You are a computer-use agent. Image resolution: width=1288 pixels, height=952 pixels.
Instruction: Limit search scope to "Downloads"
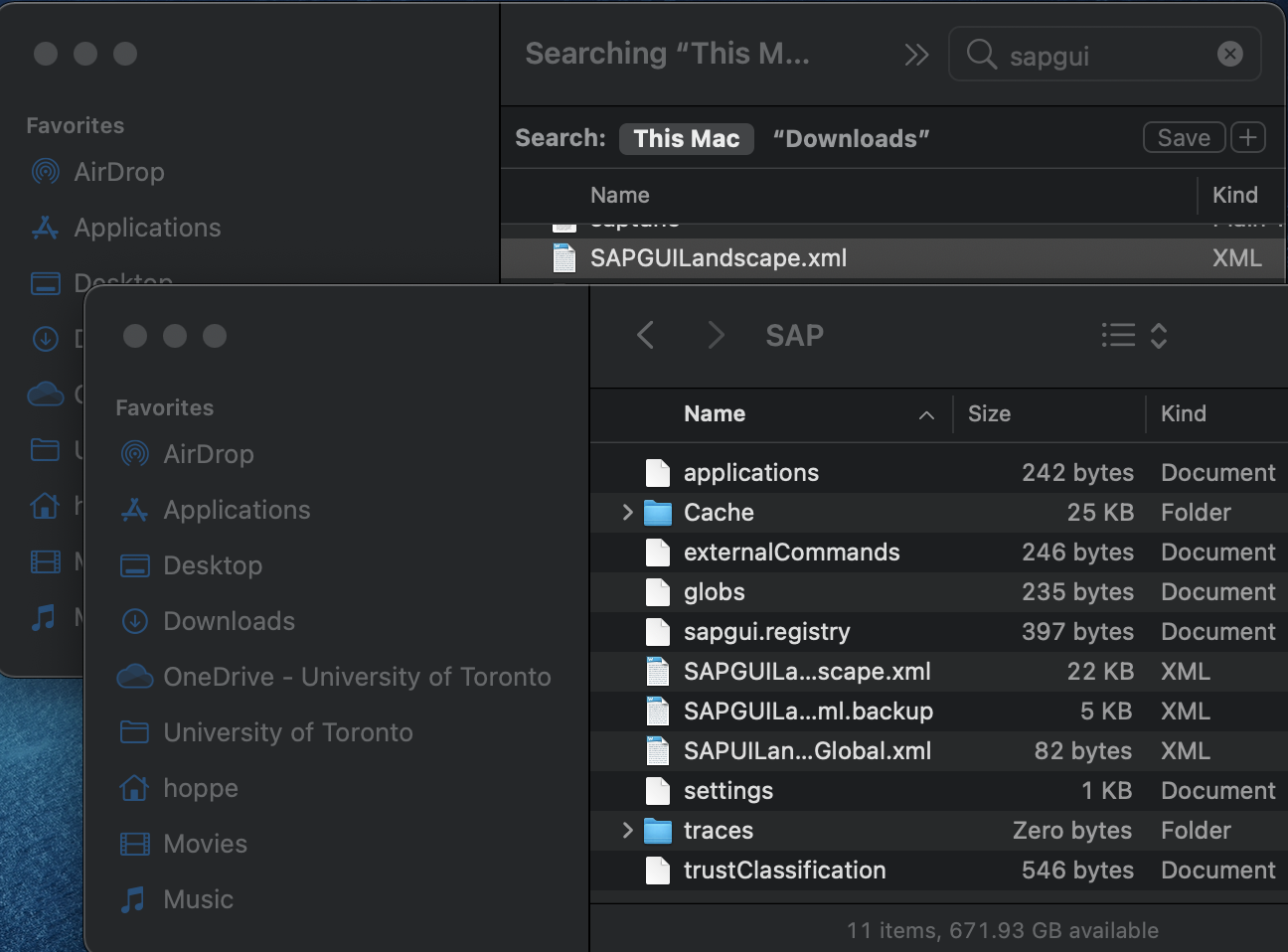tap(852, 138)
